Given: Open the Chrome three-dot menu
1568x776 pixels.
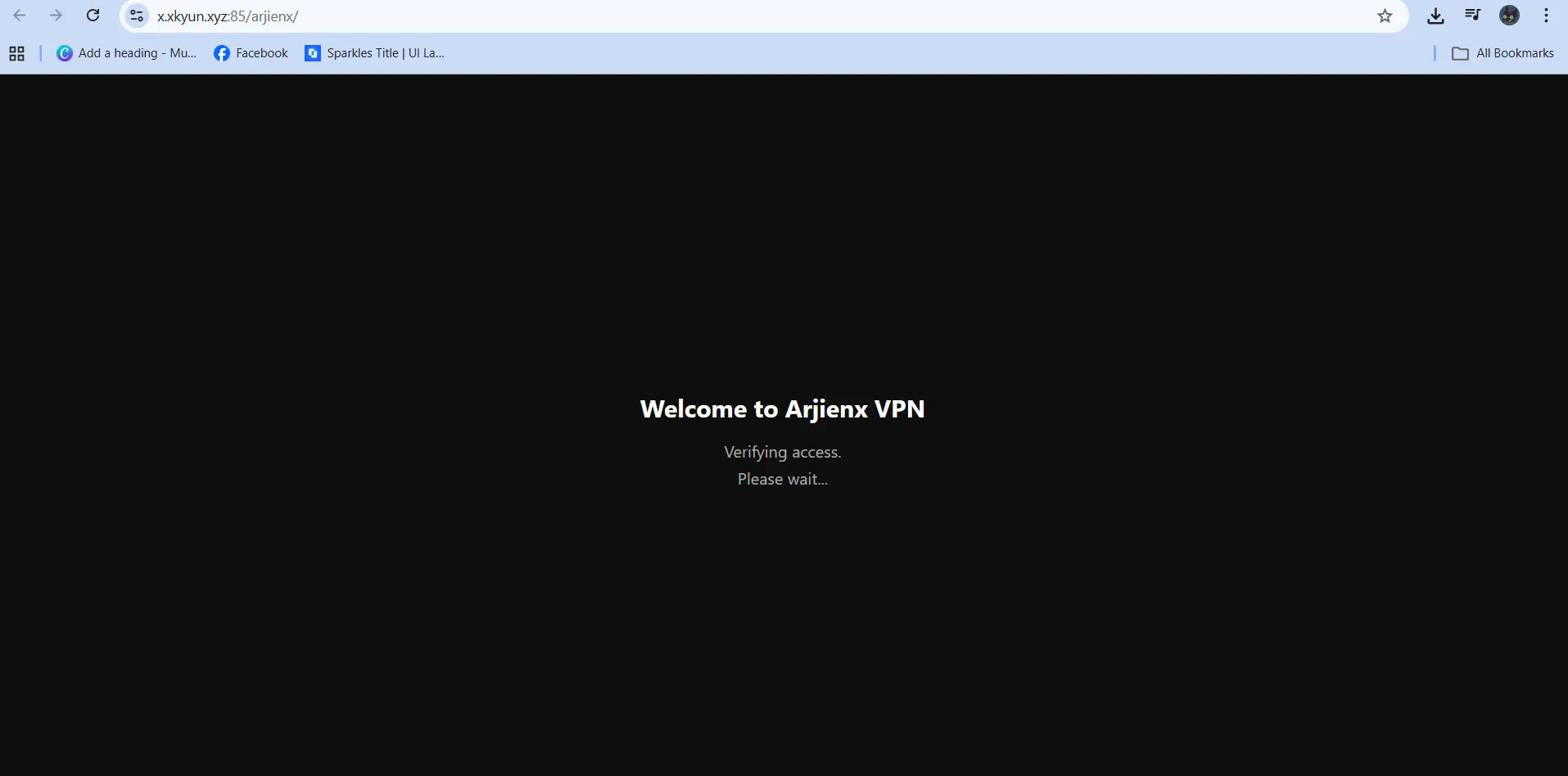Looking at the screenshot, I should 1546,16.
